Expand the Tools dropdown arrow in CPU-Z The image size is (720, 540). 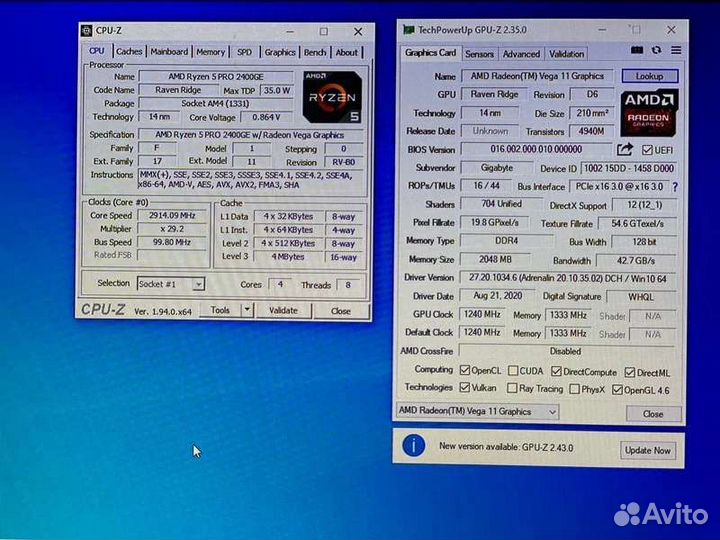[x=247, y=310]
